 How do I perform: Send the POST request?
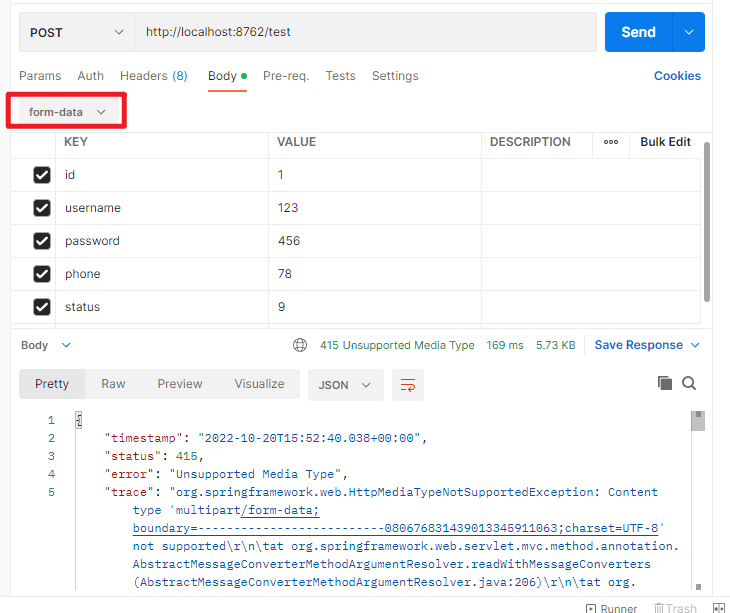[639, 32]
